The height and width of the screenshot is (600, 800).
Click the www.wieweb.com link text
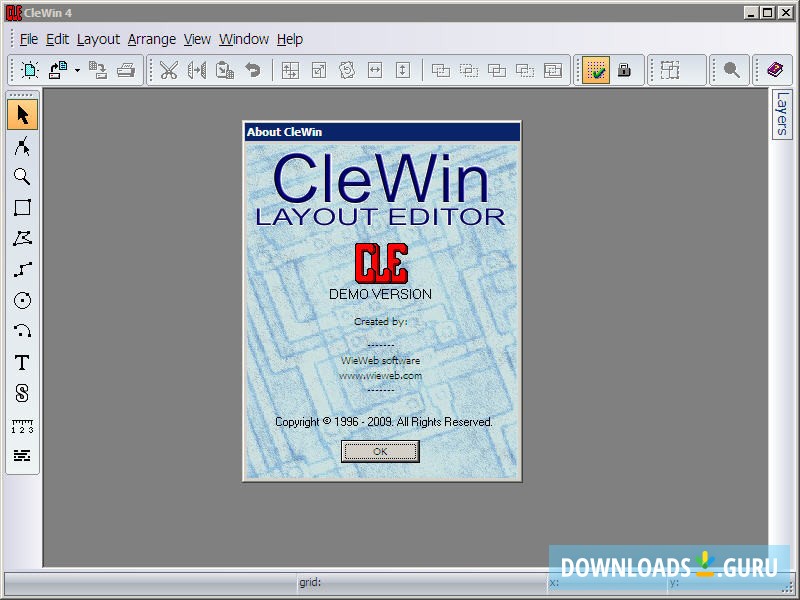tap(381, 374)
